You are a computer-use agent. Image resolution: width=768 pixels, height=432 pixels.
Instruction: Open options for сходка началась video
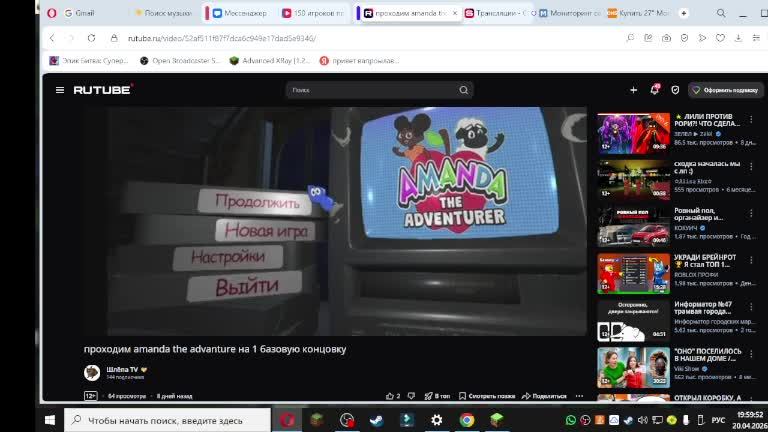(x=751, y=167)
